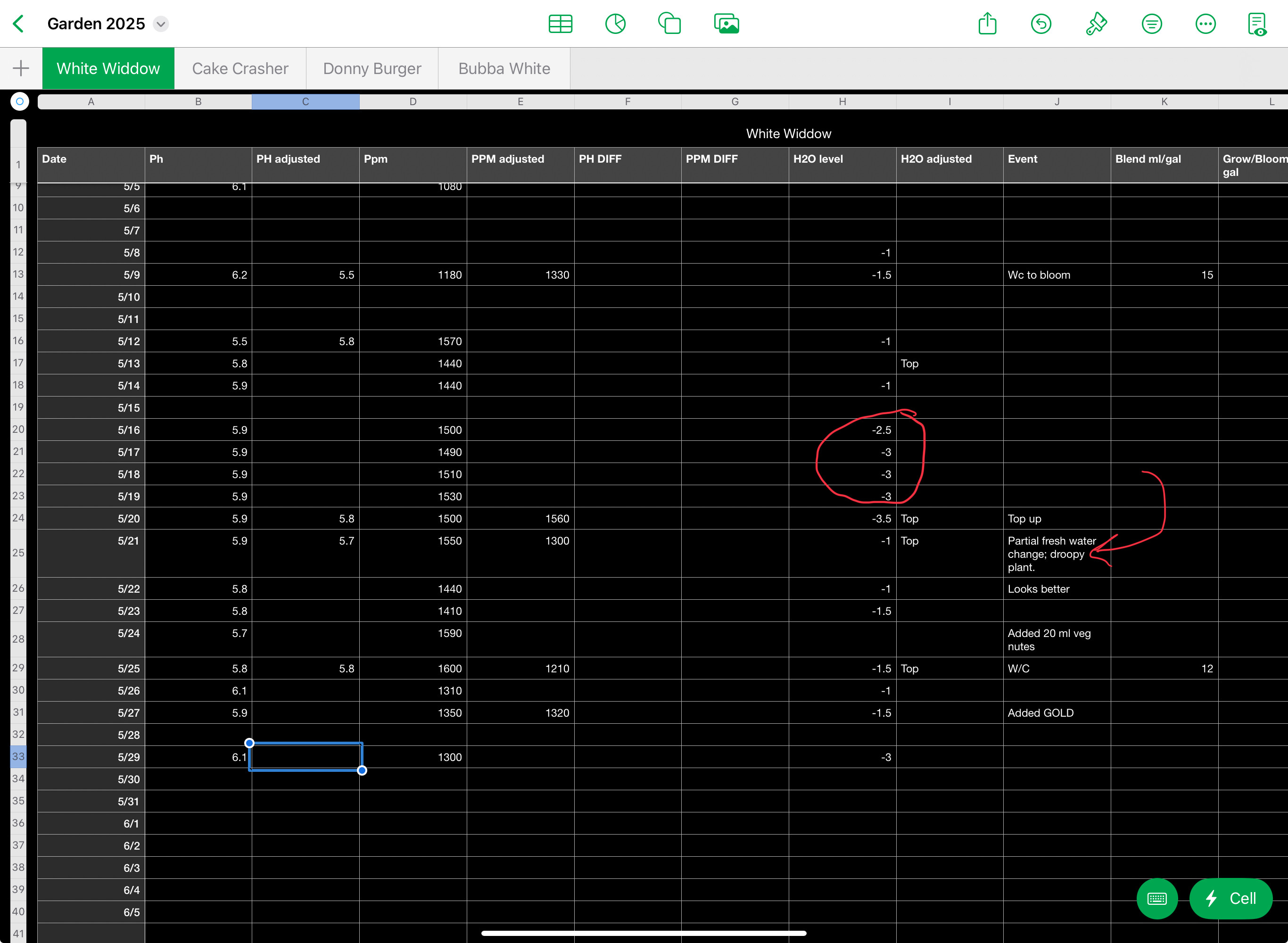The height and width of the screenshot is (943, 1288).
Task: Select Ph value "6.2" on 5/9
Action: click(198, 274)
